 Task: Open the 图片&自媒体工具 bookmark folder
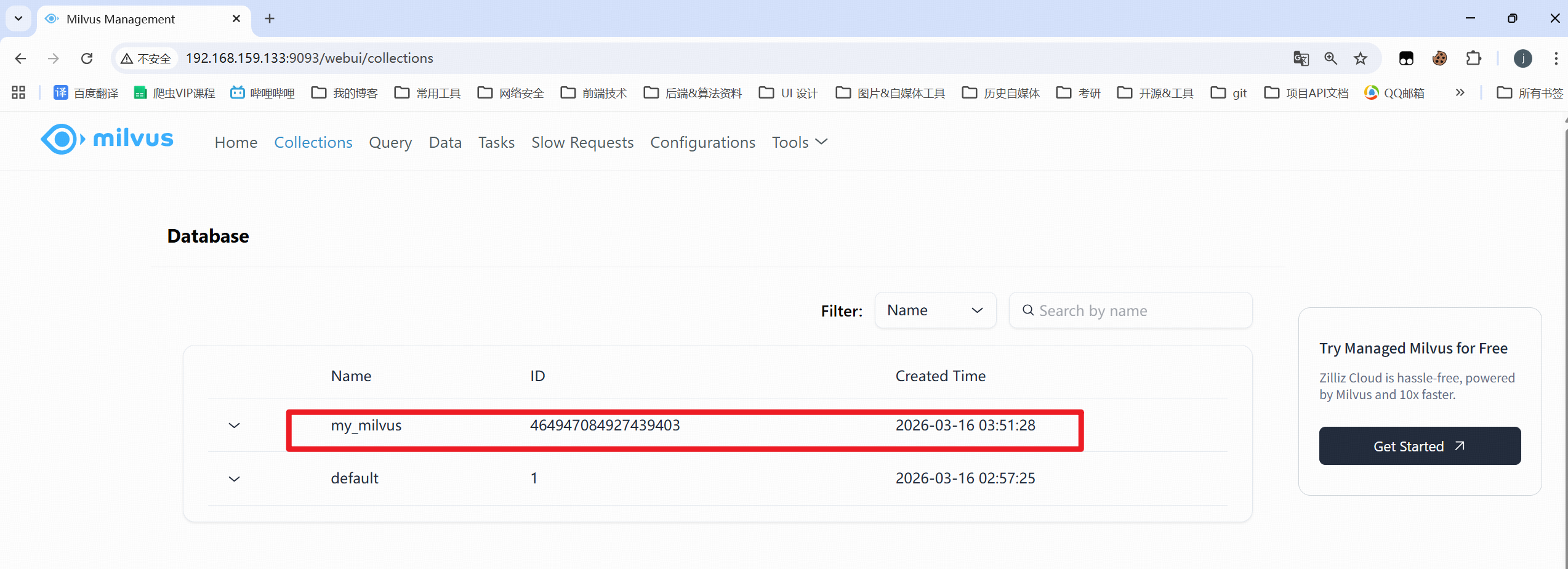(x=890, y=93)
